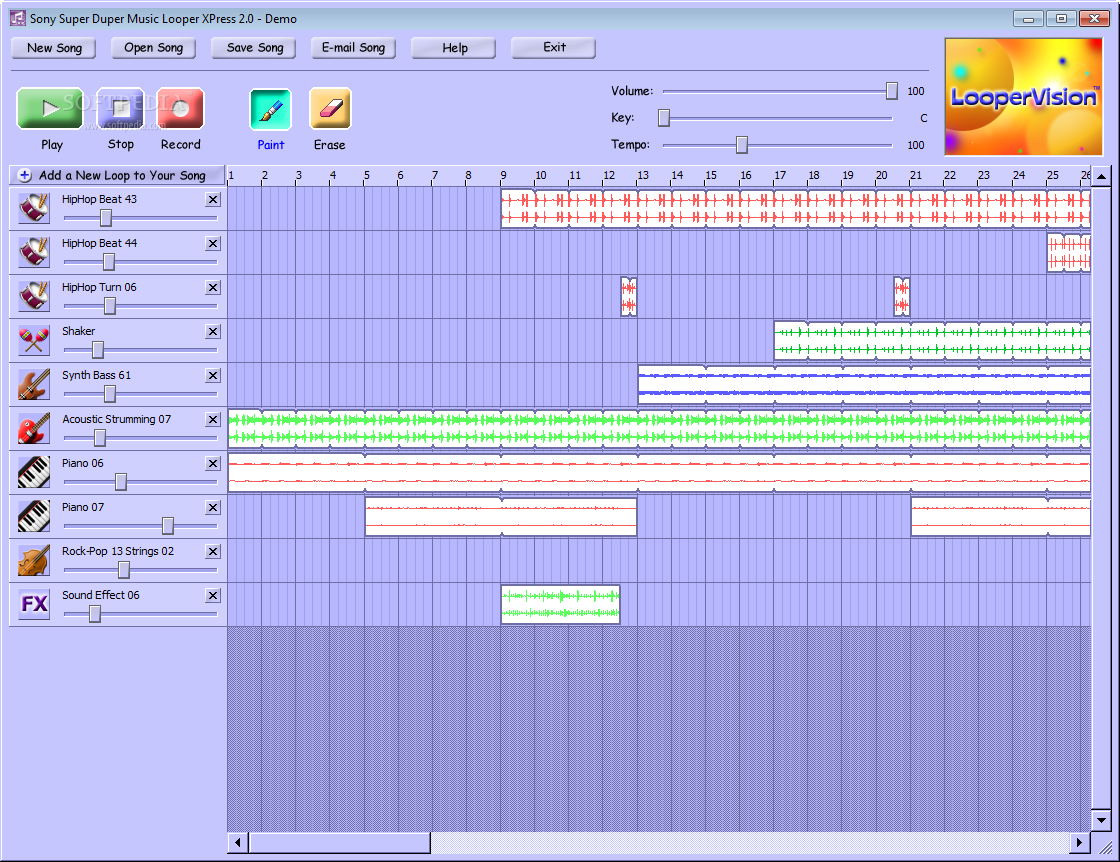Remove the HipHop Beat 43 track
Screen dimensions: 1120x862
[x=213, y=199]
